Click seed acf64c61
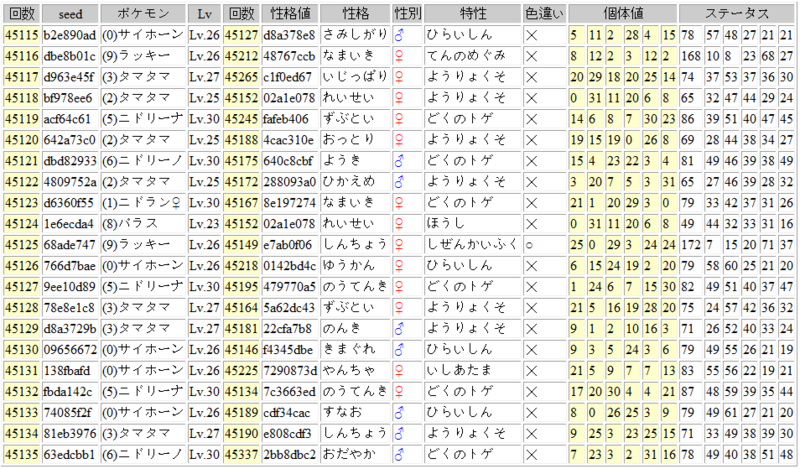Viewport: 800px width, 469px height. (67, 119)
